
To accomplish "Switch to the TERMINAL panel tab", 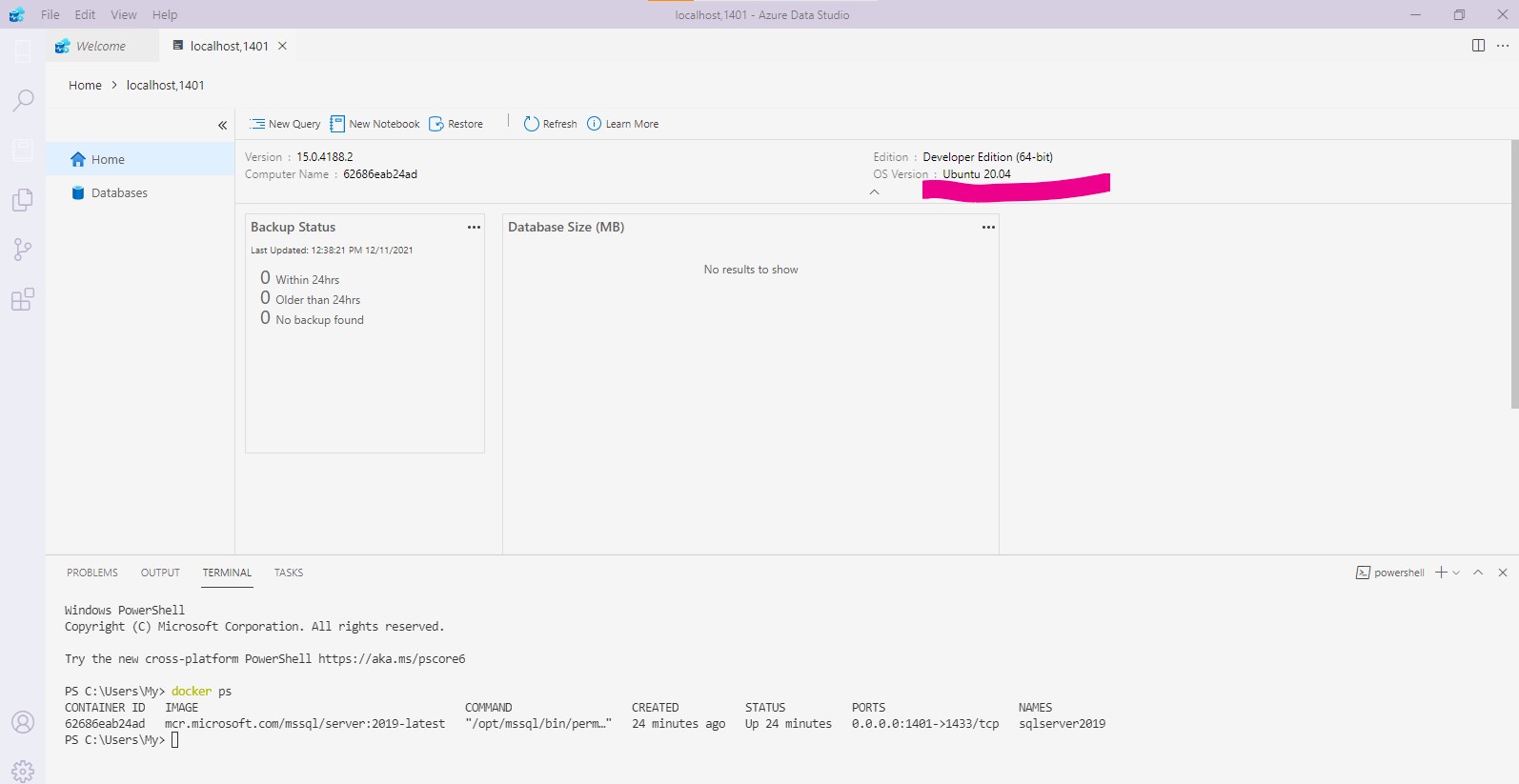I will [227, 573].
